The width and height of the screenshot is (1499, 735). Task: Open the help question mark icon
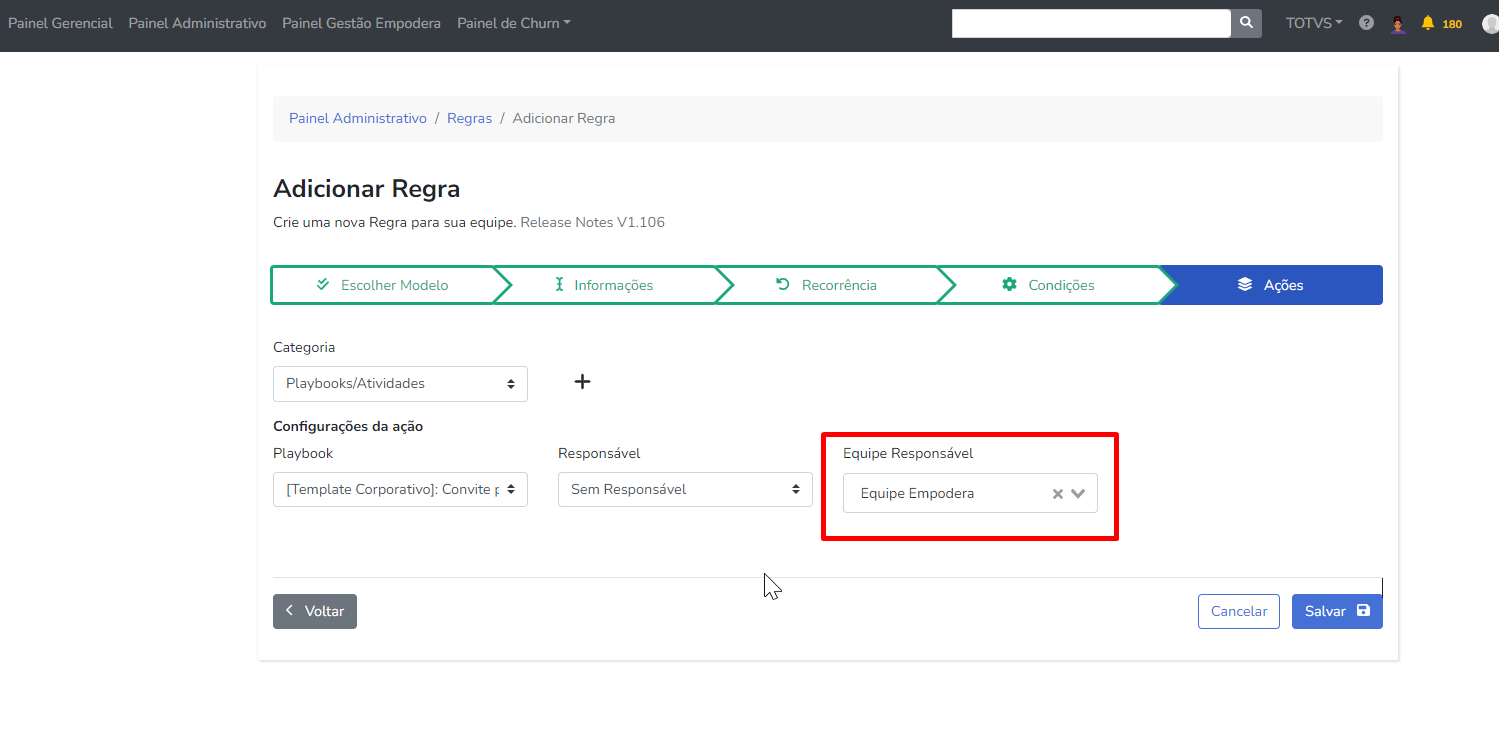coord(1366,23)
